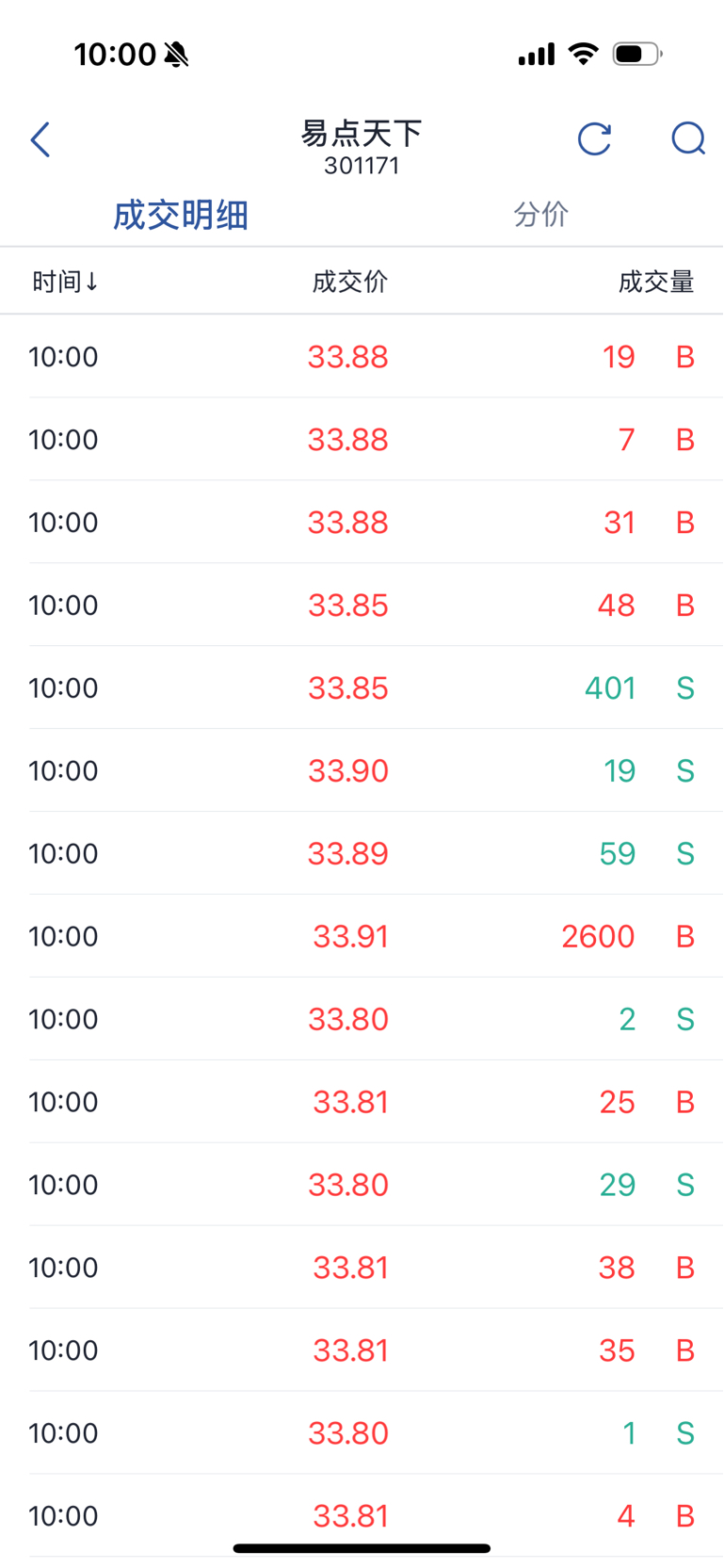Tap the 成交量 column header
Screen dimensions: 724x1568
[x=655, y=282]
